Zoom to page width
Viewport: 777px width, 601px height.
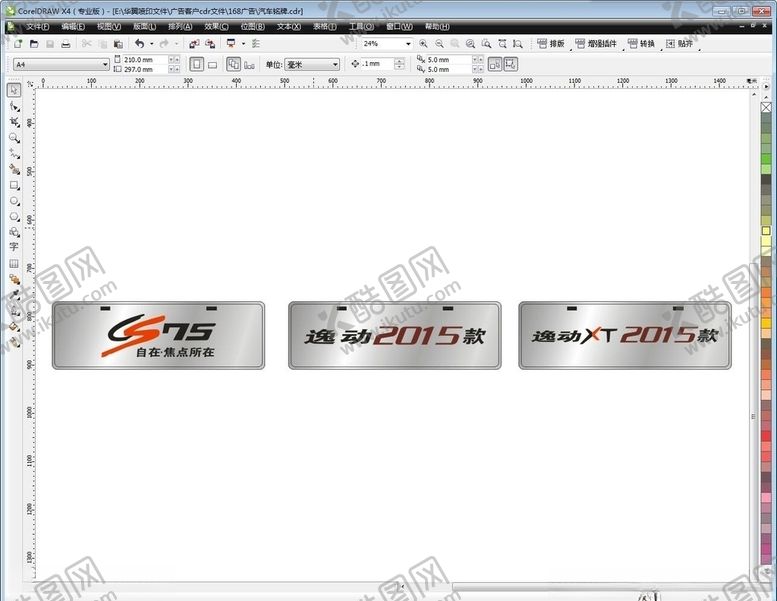[502, 44]
